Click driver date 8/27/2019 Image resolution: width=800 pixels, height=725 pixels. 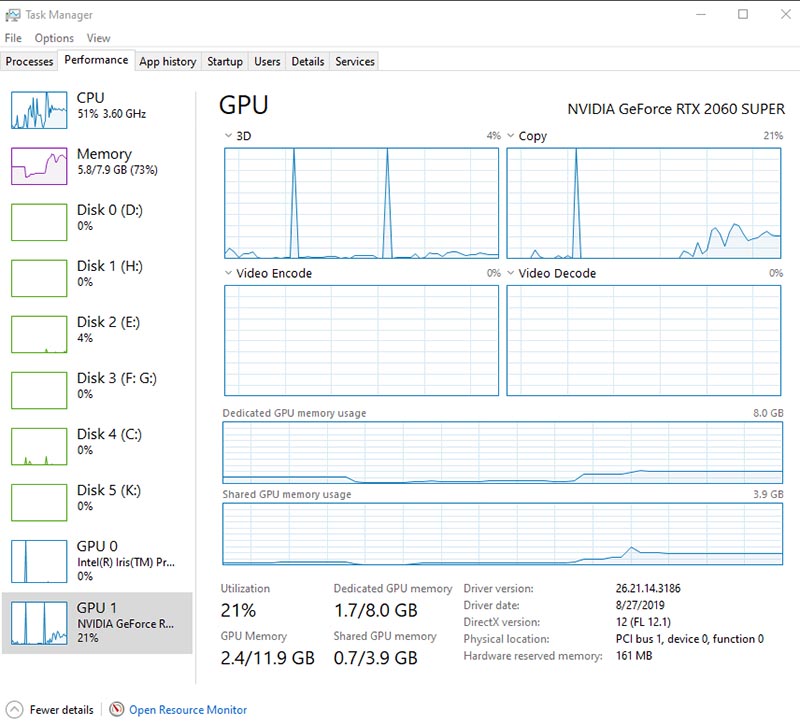click(640, 605)
